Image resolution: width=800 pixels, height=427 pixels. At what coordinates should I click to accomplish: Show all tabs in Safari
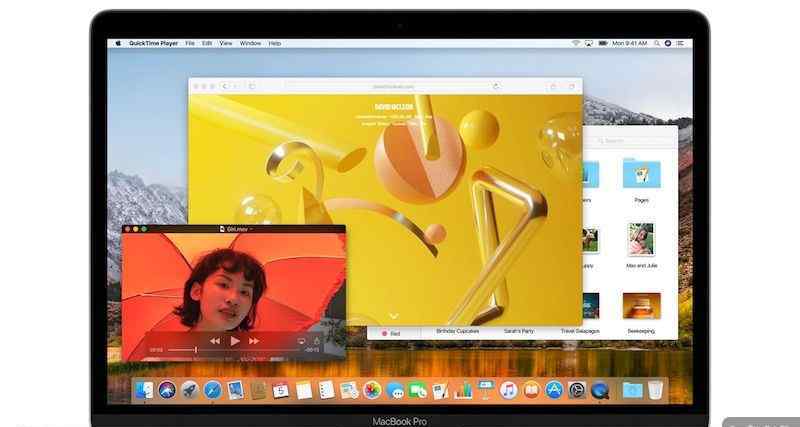tap(572, 87)
